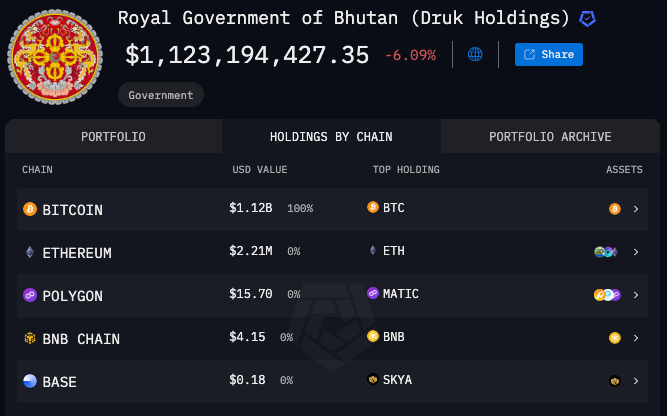Image resolution: width=667 pixels, height=416 pixels.
Task: Switch to the Portfolio tab
Action: [x=113, y=137]
